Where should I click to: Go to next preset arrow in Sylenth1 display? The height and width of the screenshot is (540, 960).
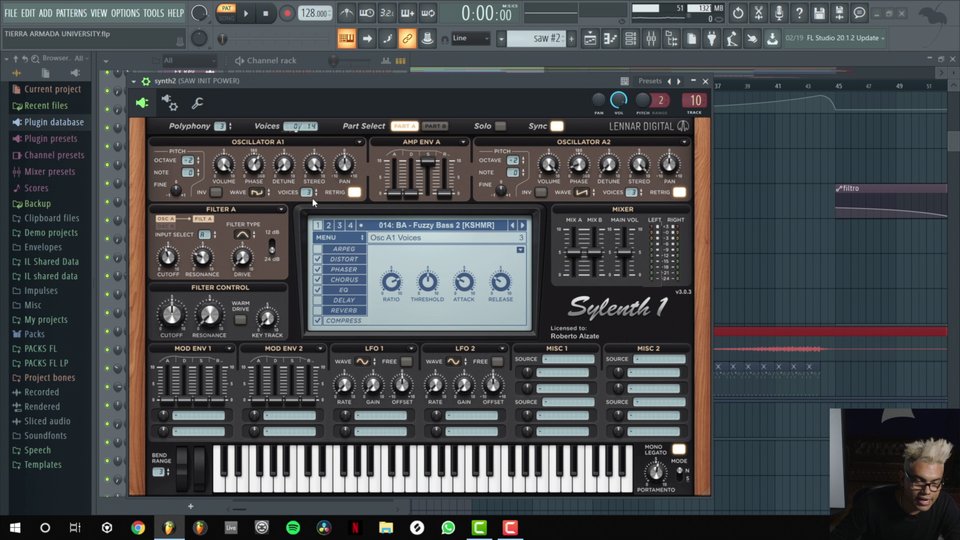[x=522, y=225]
